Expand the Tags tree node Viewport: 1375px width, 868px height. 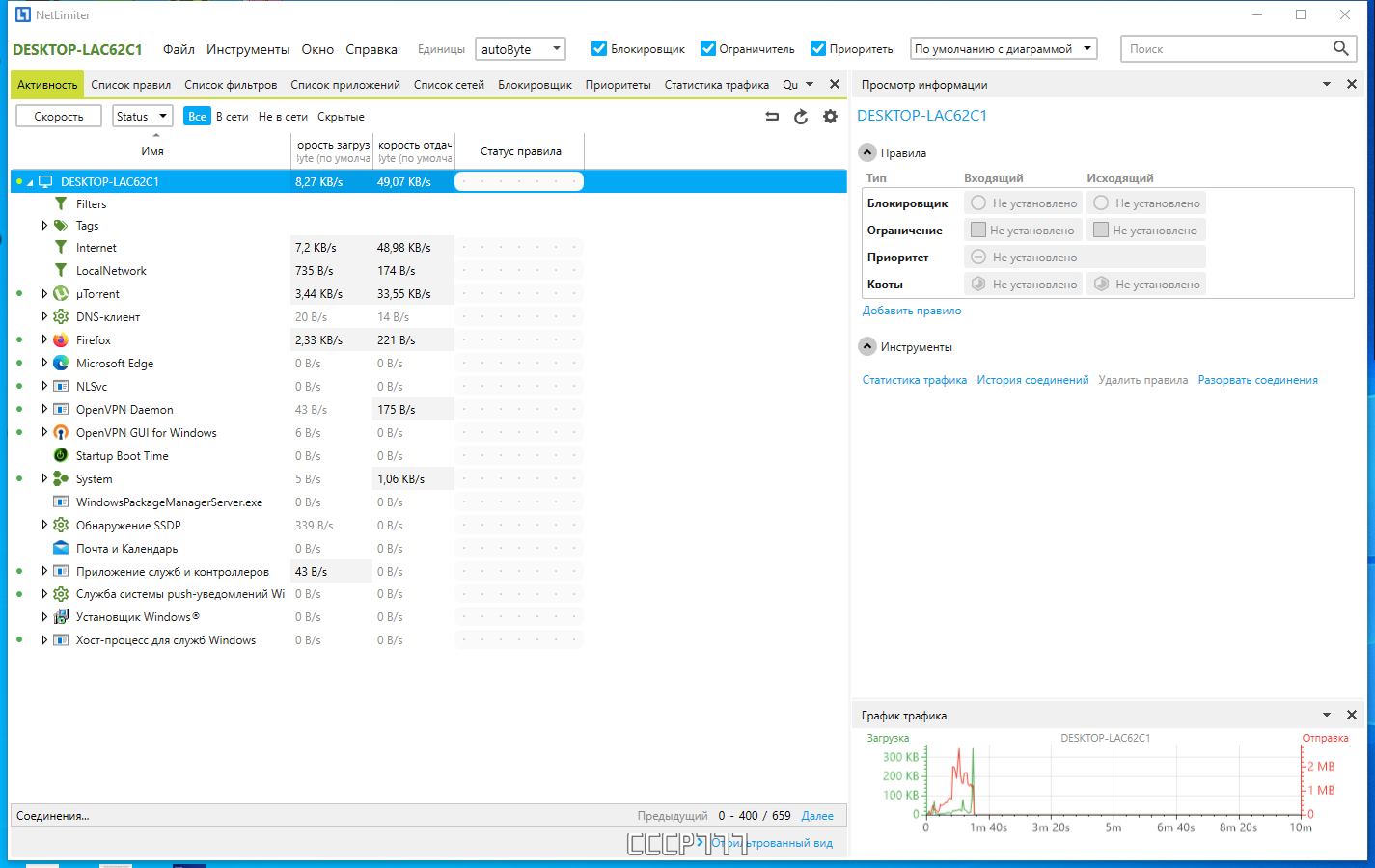[44, 226]
